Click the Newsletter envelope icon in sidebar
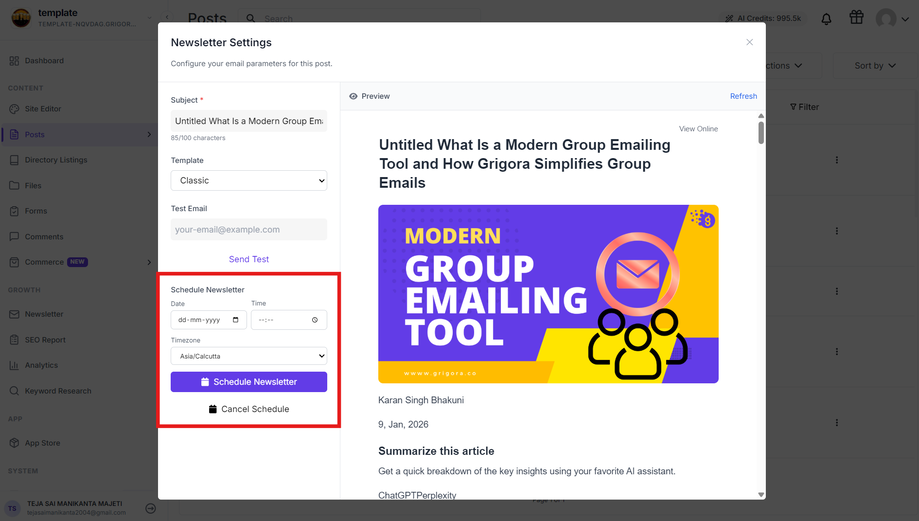Viewport: 919px width, 521px height. point(14,314)
